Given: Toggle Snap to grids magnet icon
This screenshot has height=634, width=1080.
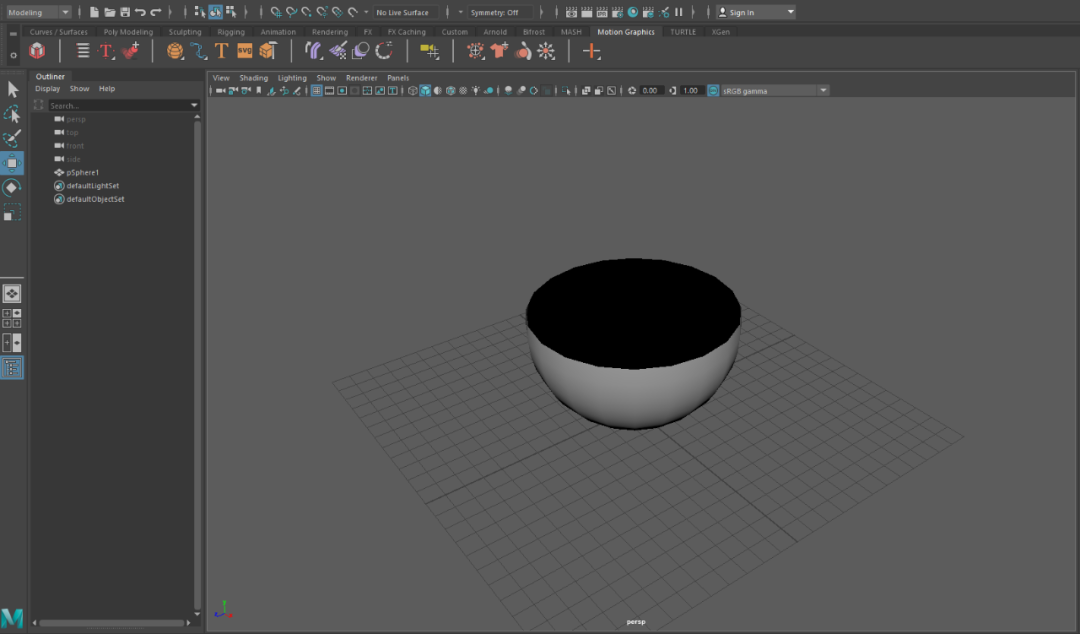Looking at the screenshot, I should [x=276, y=12].
